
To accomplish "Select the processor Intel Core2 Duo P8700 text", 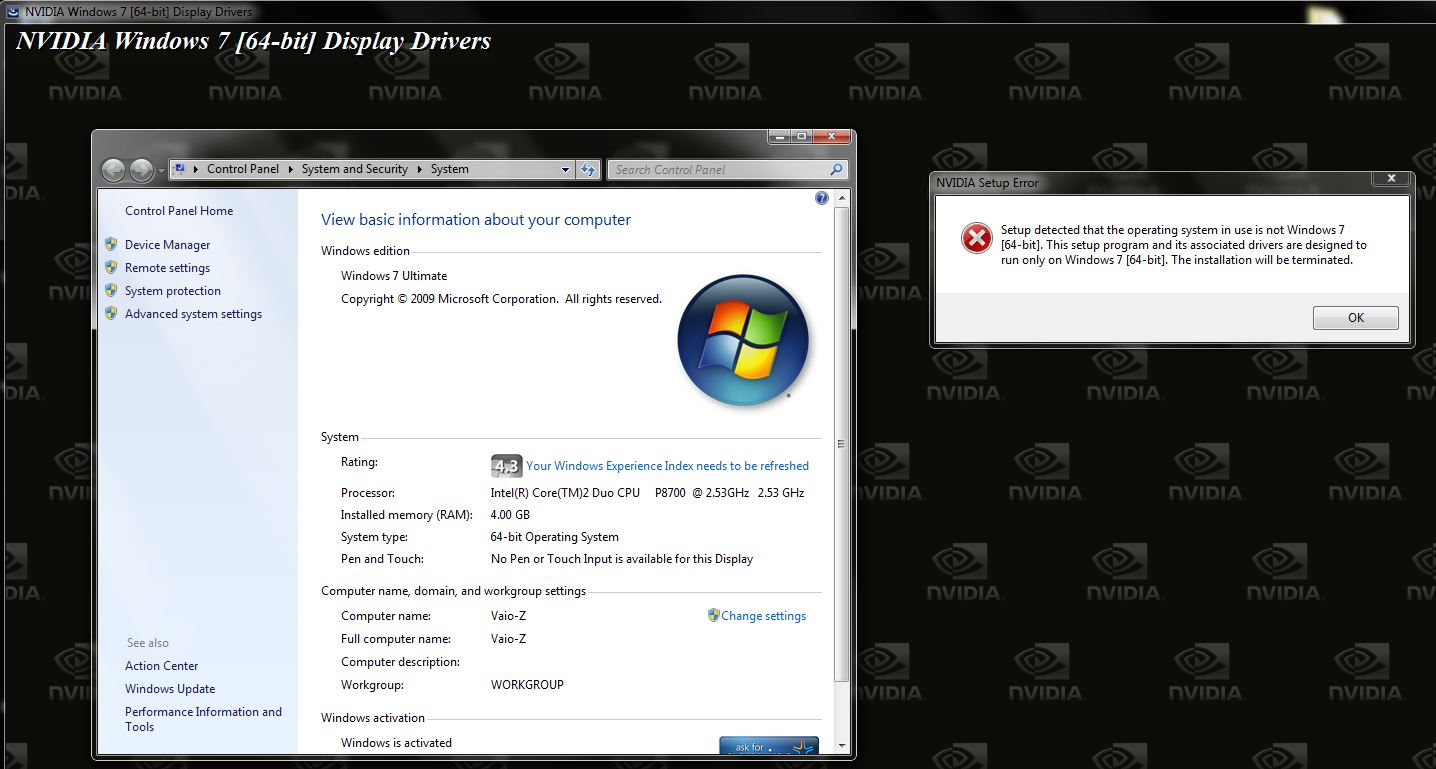I will tap(647, 493).
